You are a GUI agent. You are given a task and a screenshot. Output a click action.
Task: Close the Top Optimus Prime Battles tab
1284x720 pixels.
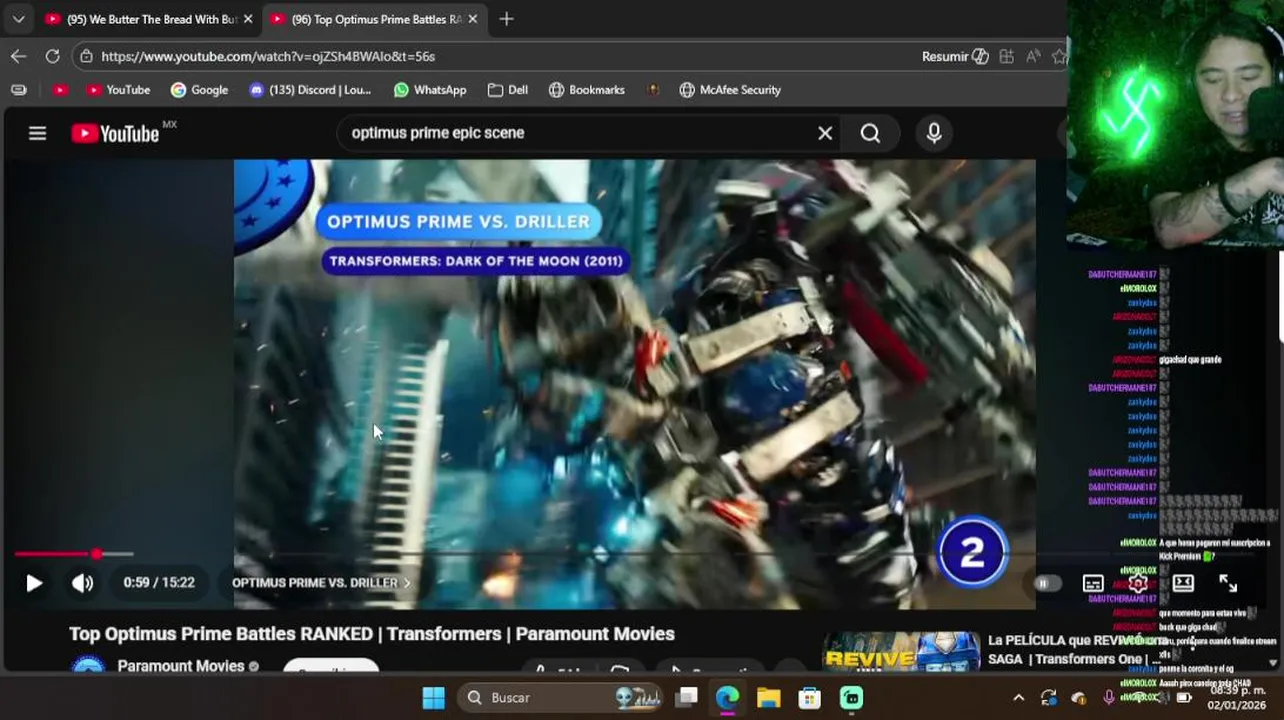point(473,19)
